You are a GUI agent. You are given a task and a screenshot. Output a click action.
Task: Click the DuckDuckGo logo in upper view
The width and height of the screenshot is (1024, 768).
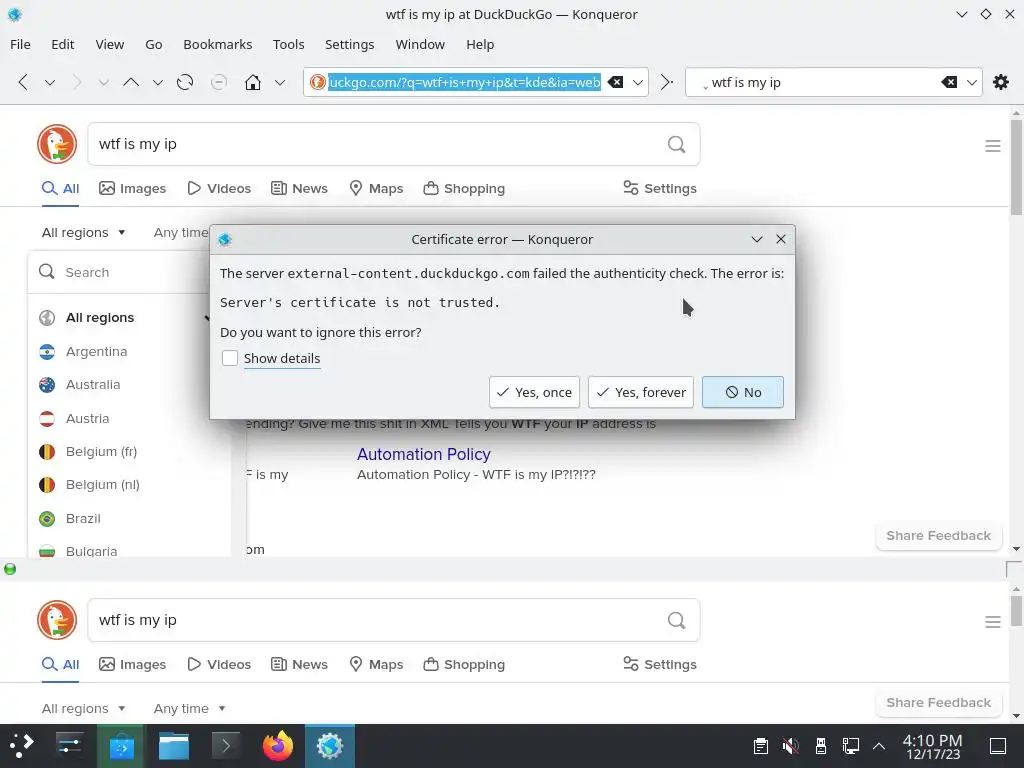[57, 144]
